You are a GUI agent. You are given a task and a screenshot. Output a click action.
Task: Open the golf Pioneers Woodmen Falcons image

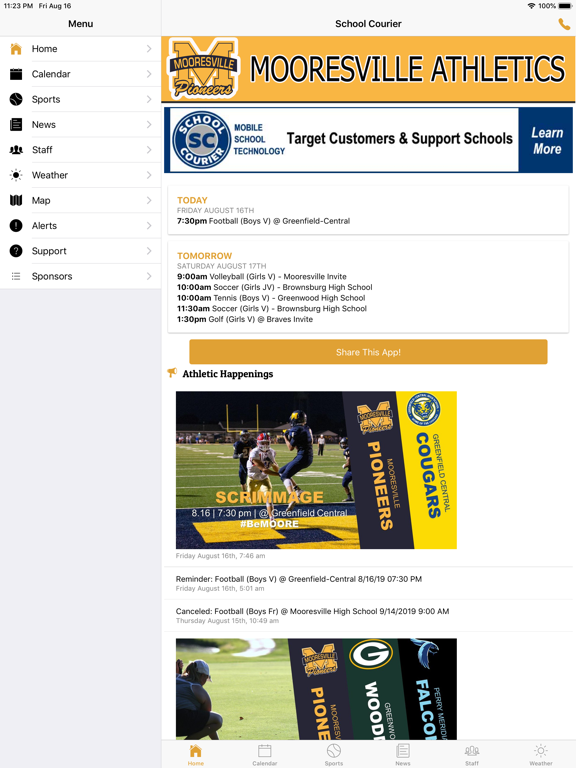(x=316, y=689)
